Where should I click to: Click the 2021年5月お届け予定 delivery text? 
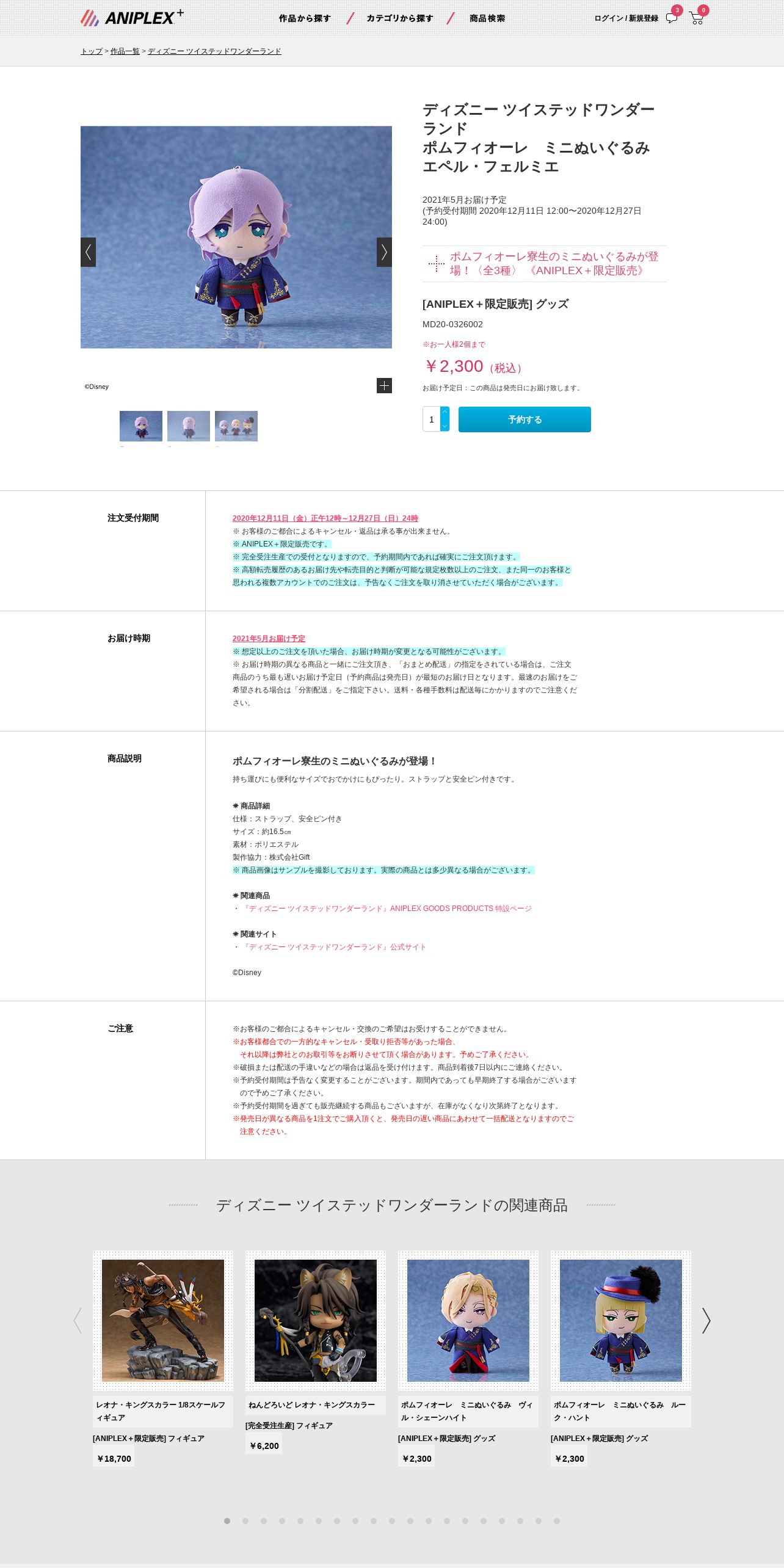click(269, 638)
